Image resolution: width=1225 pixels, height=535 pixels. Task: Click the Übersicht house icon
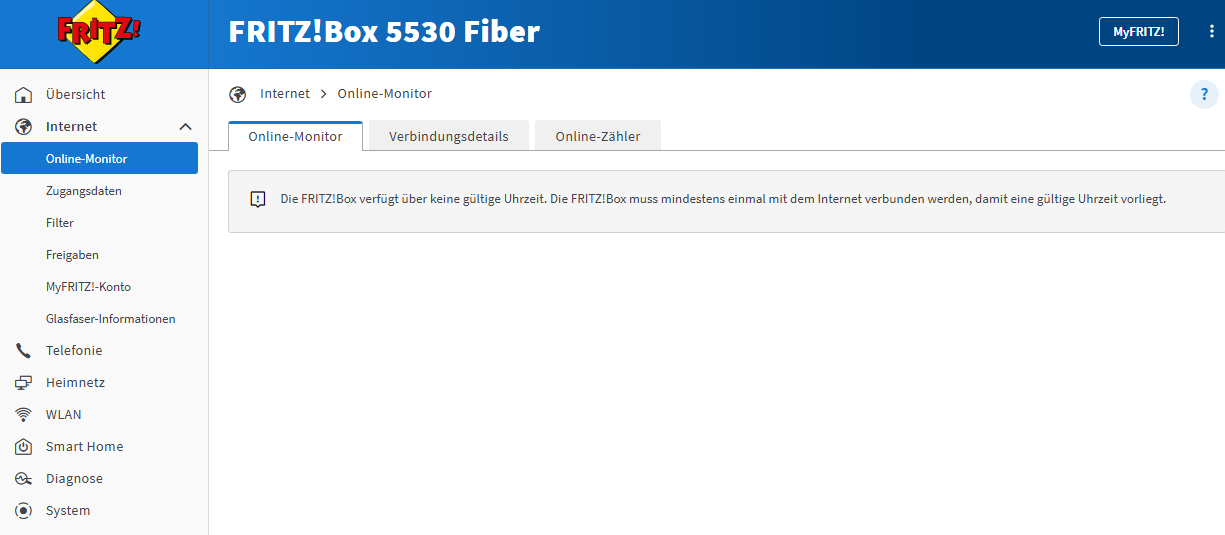point(24,95)
